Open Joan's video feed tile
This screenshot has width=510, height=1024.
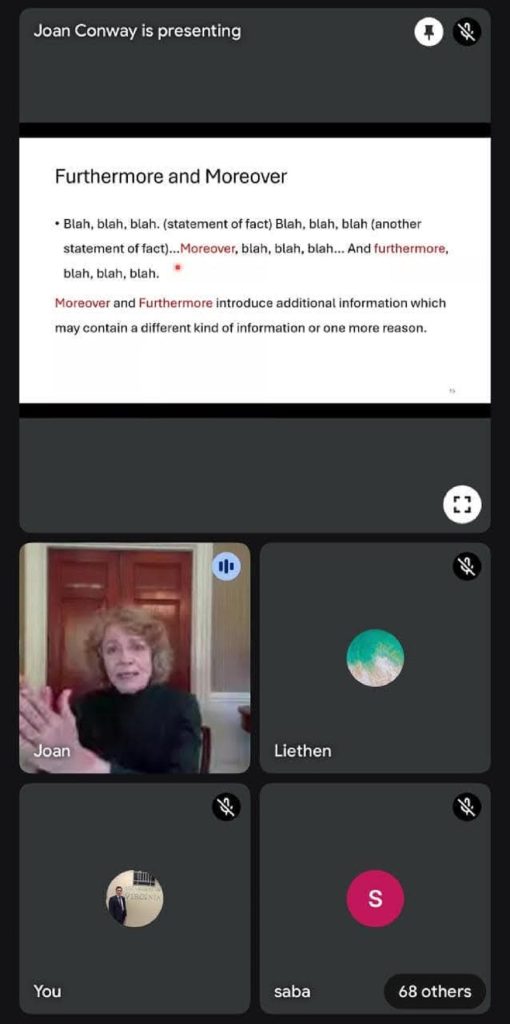(135, 658)
